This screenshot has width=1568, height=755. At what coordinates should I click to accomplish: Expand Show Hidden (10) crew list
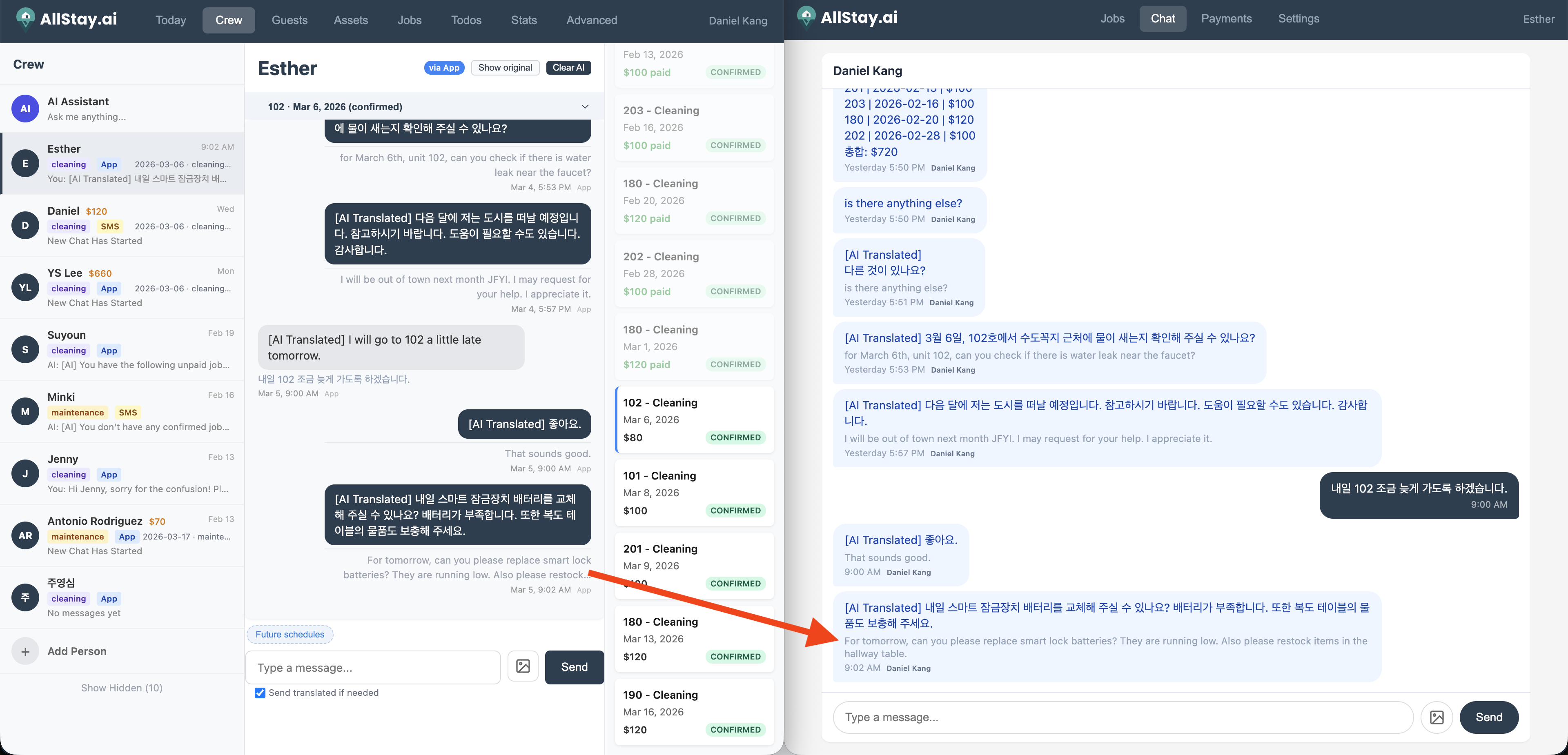(122, 688)
